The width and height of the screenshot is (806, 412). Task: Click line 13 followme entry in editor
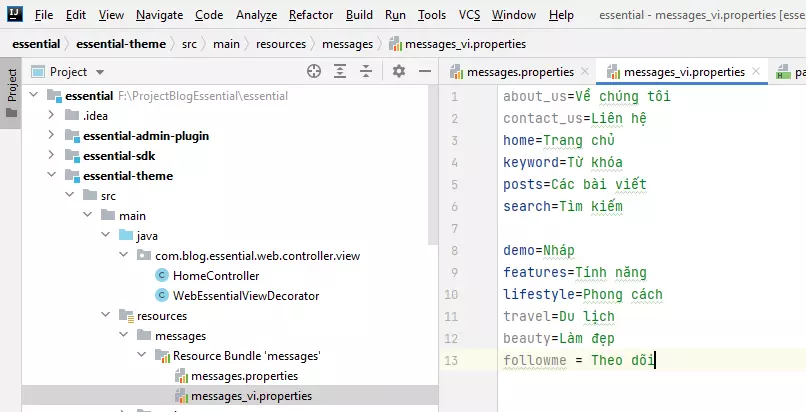pyautogui.click(x=578, y=360)
